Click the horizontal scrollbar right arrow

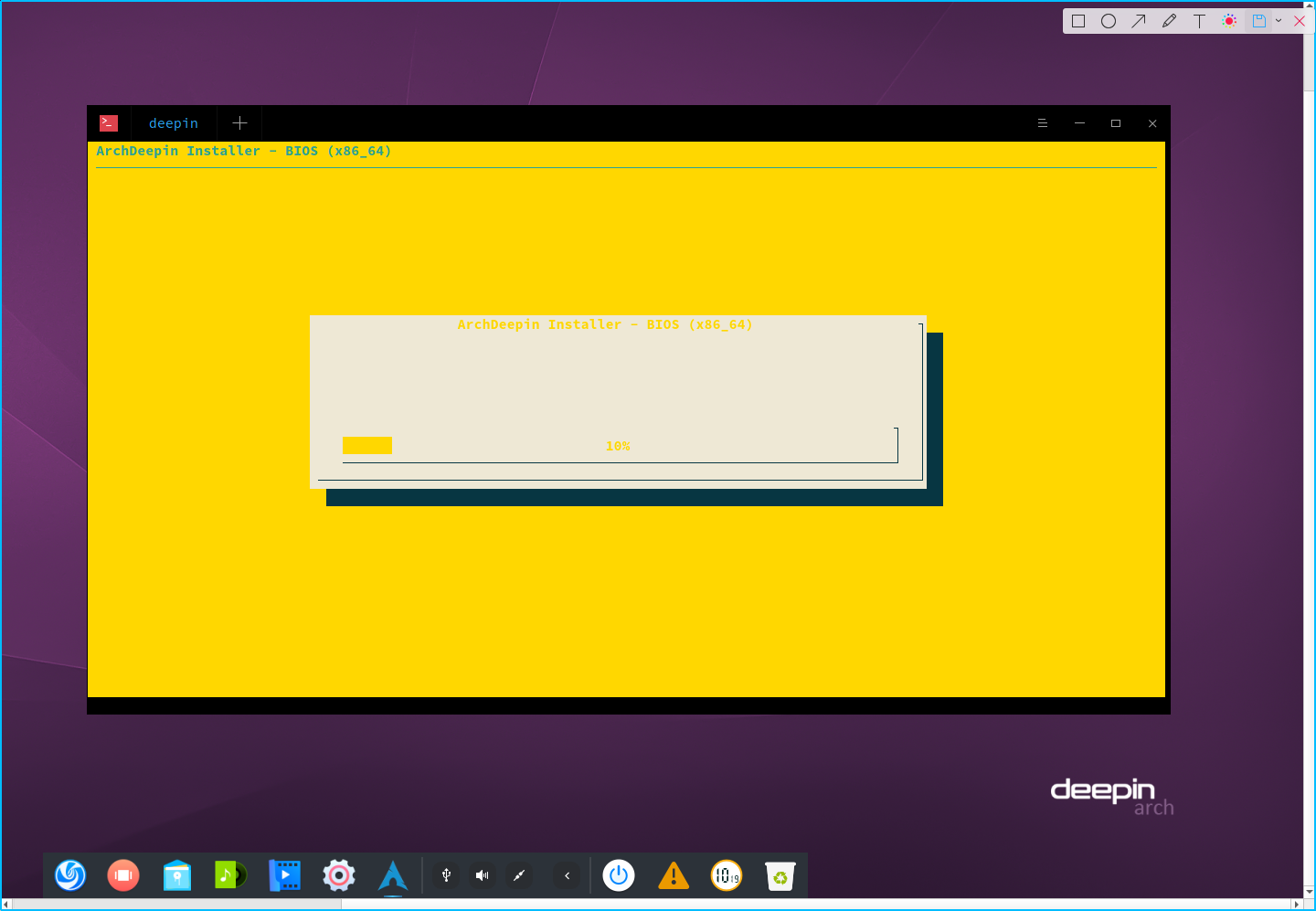(x=1297, y=904)
